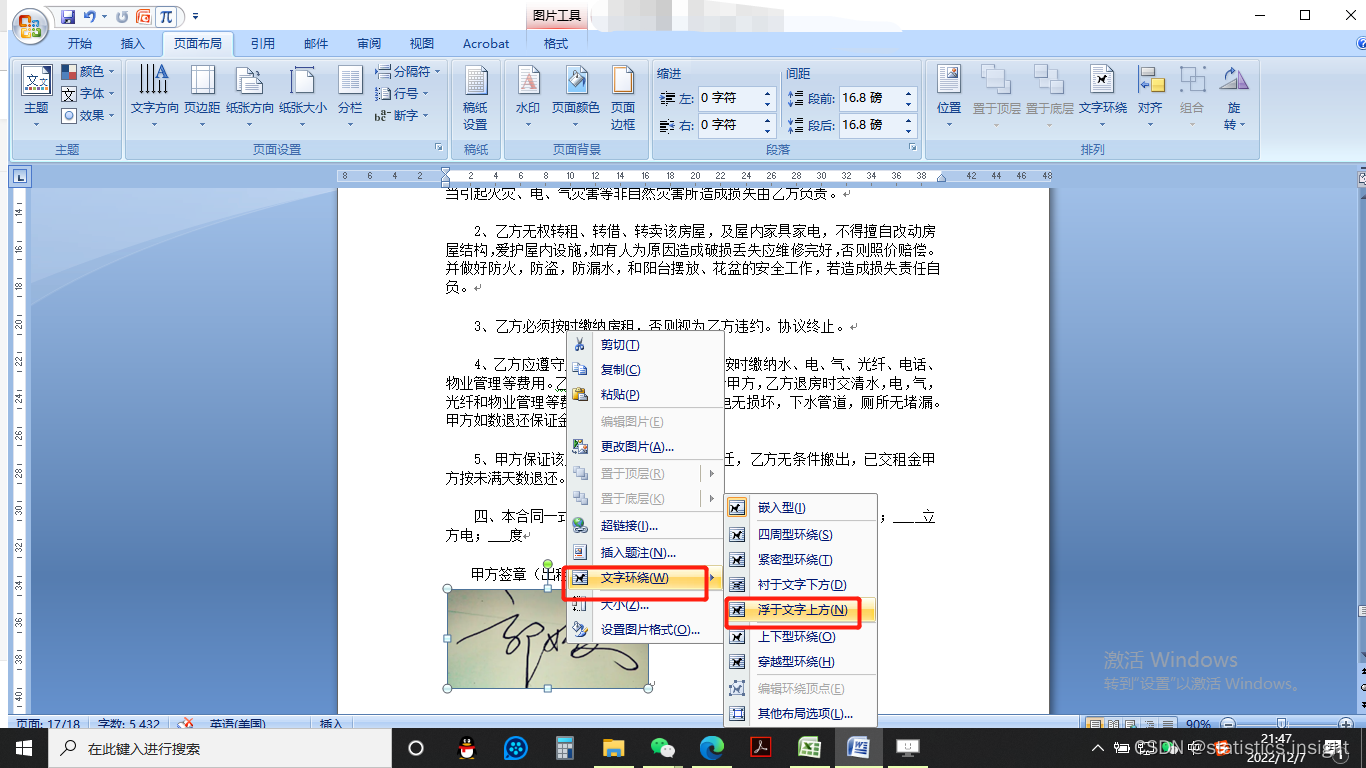Open the Picture Format (格式) tab
Image resolution: width=1366 pixels, height=768 pixels.
point(556,43)
